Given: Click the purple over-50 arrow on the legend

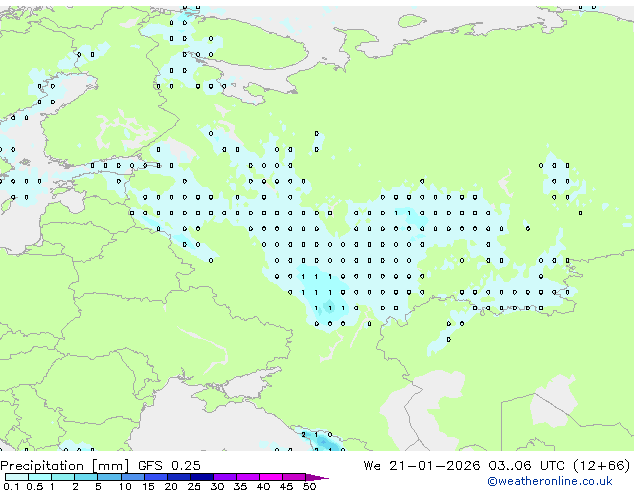Looking at the screenshot, I should [317, 477].
